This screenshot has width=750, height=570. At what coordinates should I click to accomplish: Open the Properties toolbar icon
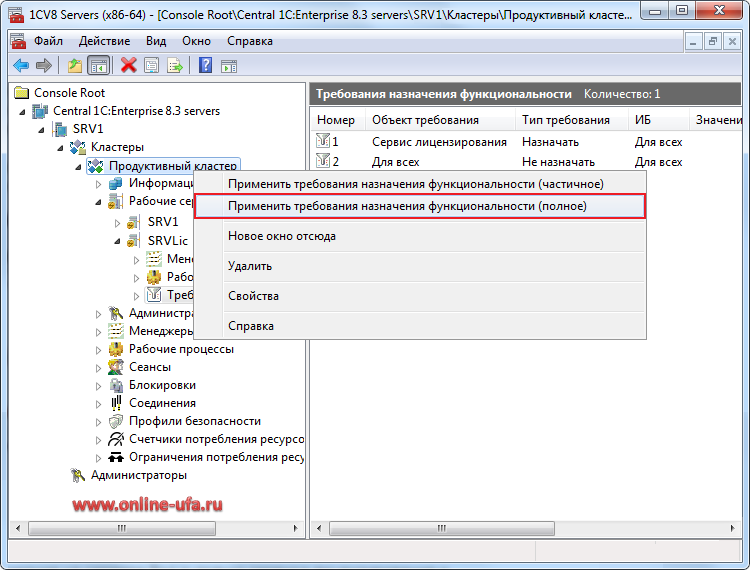pos(152,65)
